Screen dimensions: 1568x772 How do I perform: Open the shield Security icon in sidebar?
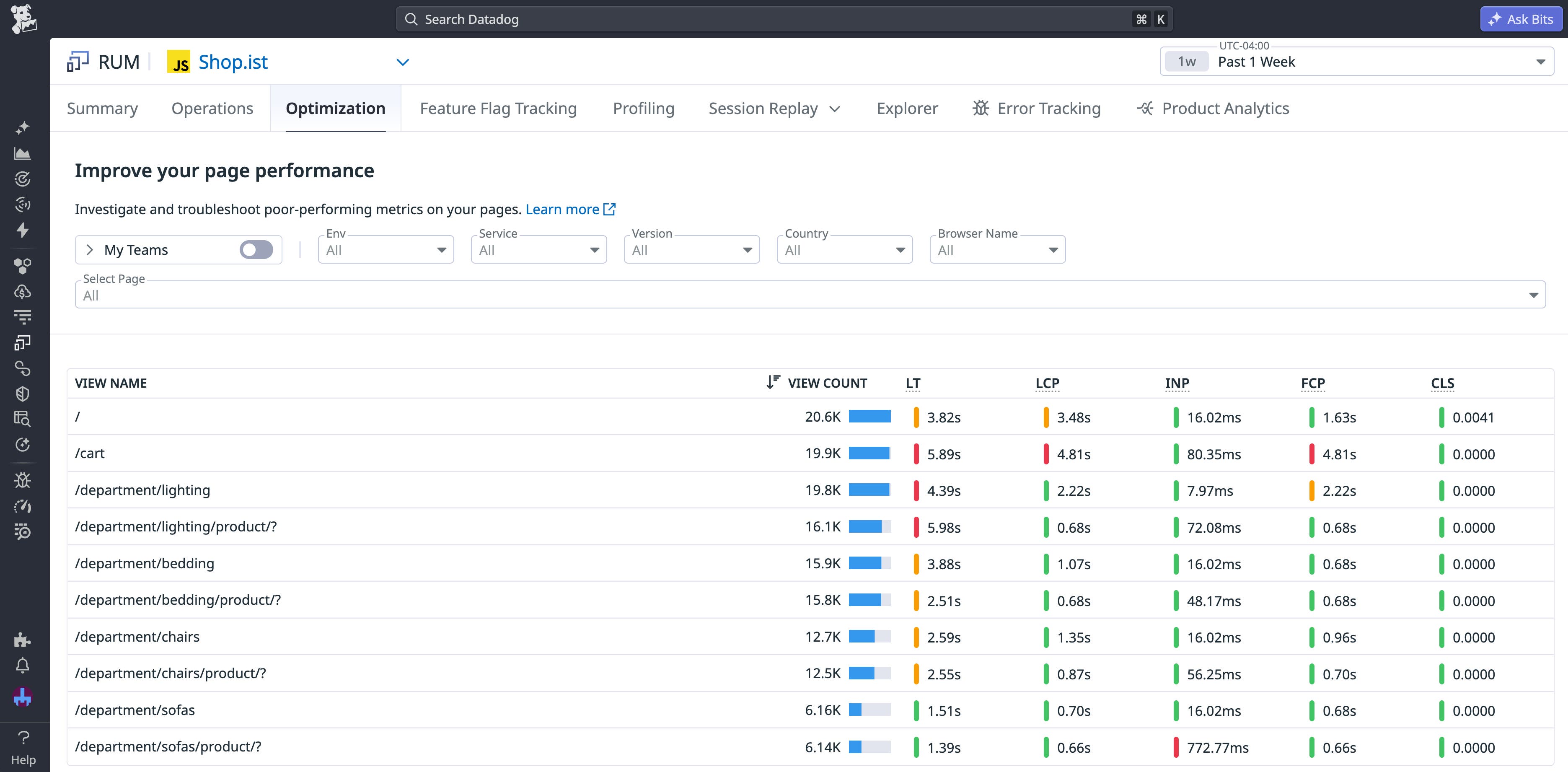point(23,393)
